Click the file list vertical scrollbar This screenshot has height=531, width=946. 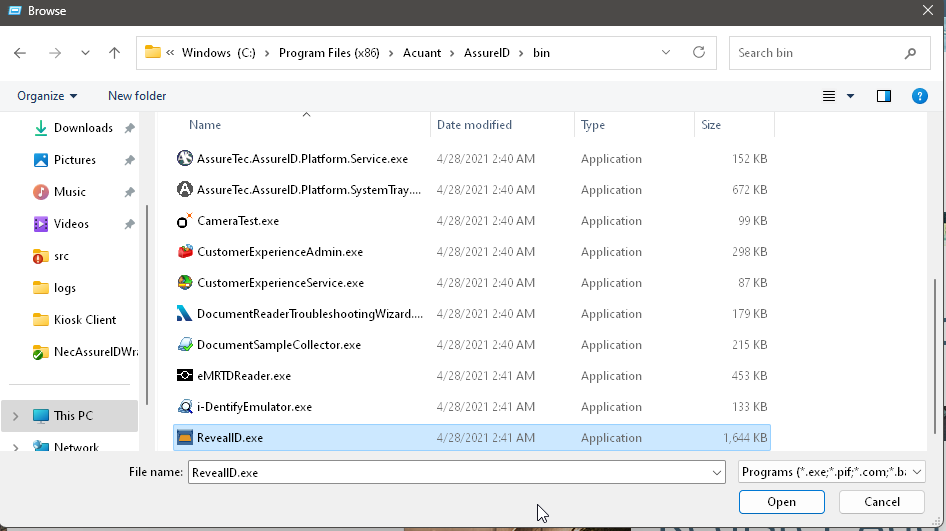[938, 300]
